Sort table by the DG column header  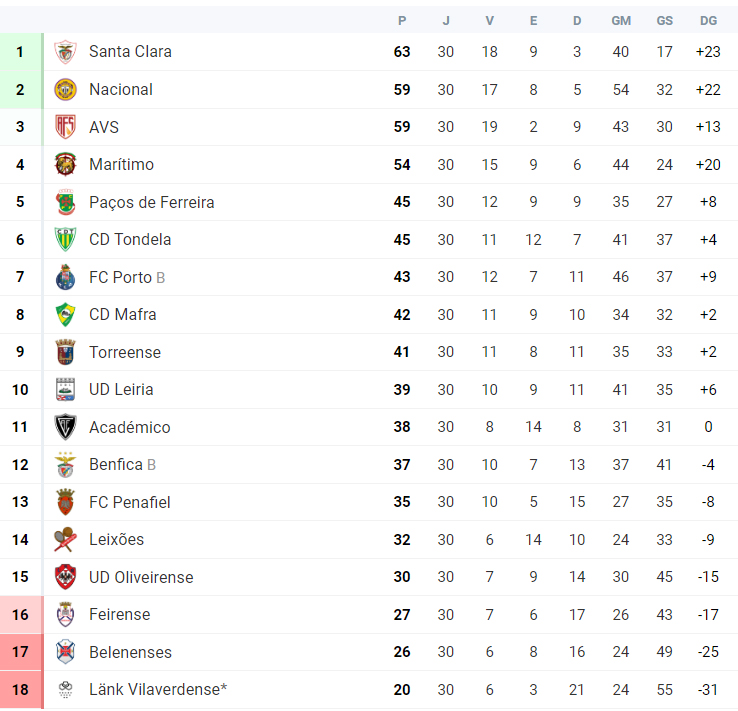tap(708, 21)
